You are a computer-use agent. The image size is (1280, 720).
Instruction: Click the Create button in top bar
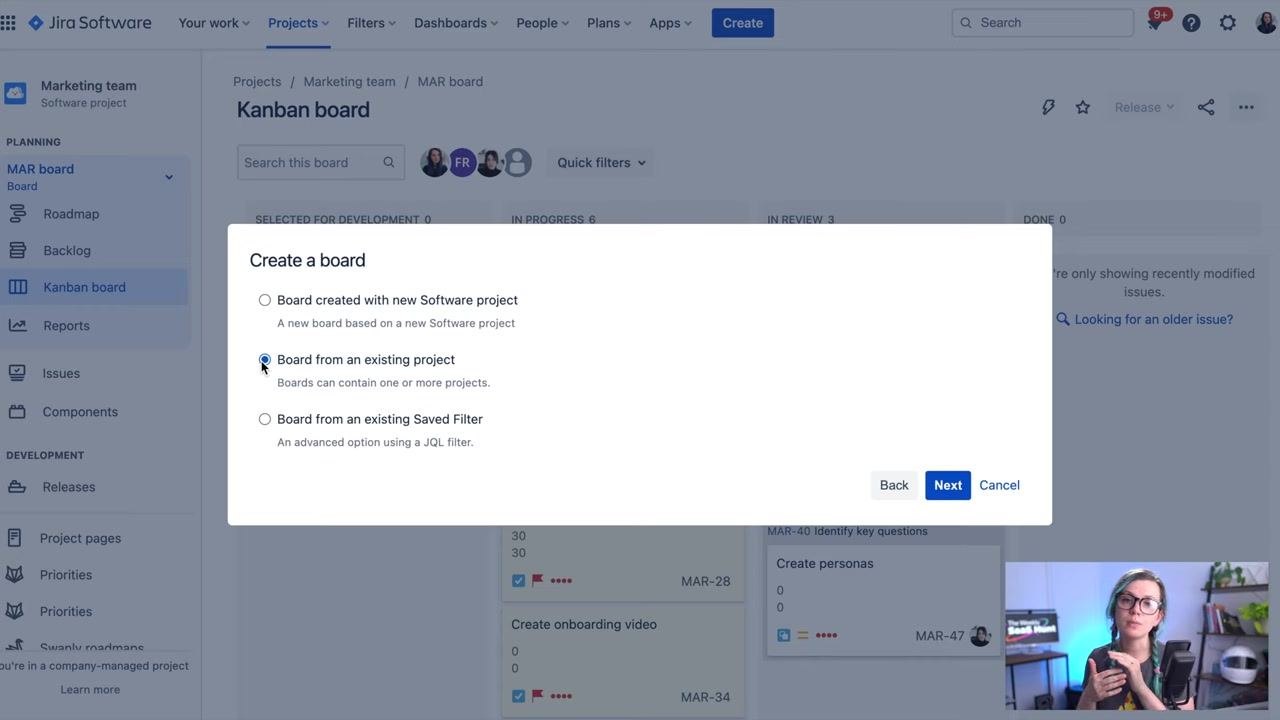tap(743, 23)
